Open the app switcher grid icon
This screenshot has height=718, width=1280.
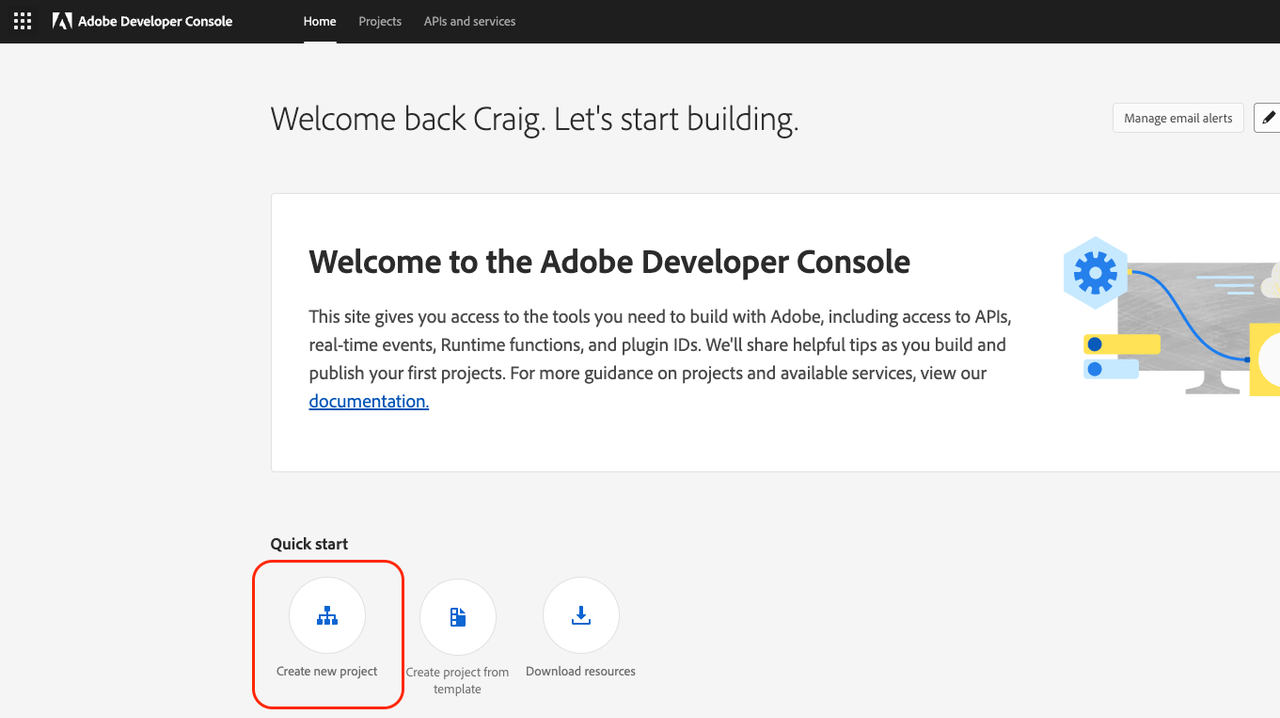22,21
